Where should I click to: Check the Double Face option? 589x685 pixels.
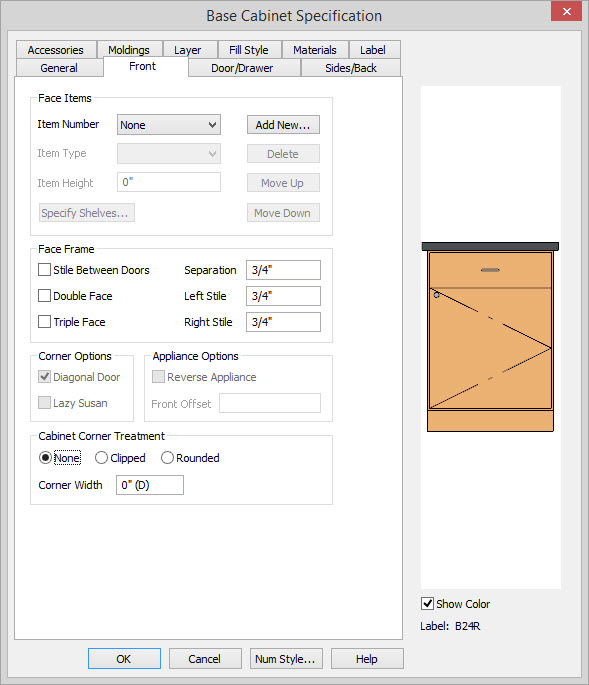(x=44, y=296)
